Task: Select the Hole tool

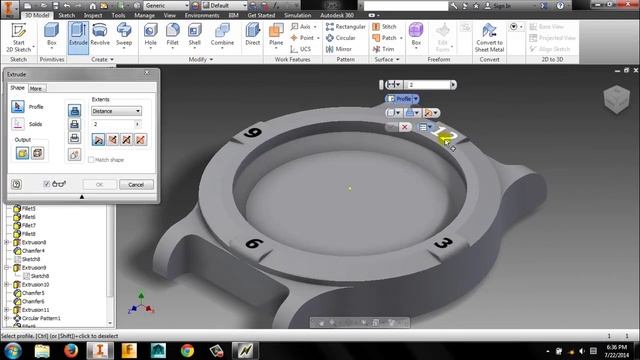Action: pos(151,35)
